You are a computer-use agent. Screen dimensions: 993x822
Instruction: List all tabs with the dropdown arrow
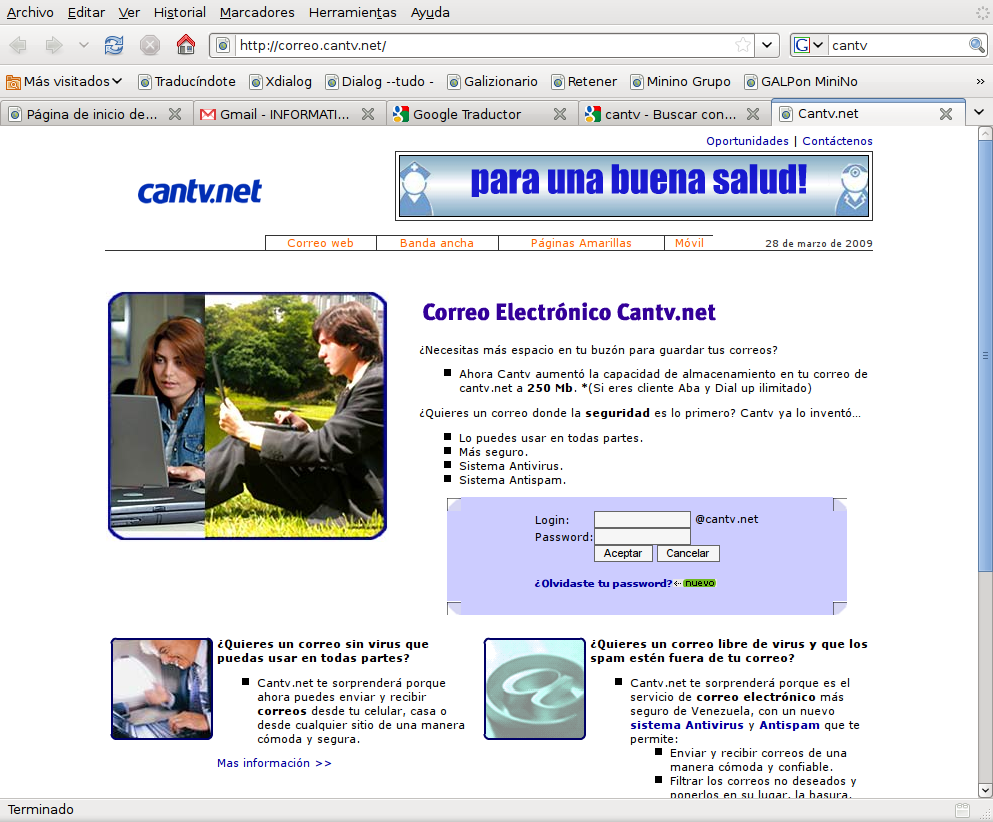click(979, 113)
